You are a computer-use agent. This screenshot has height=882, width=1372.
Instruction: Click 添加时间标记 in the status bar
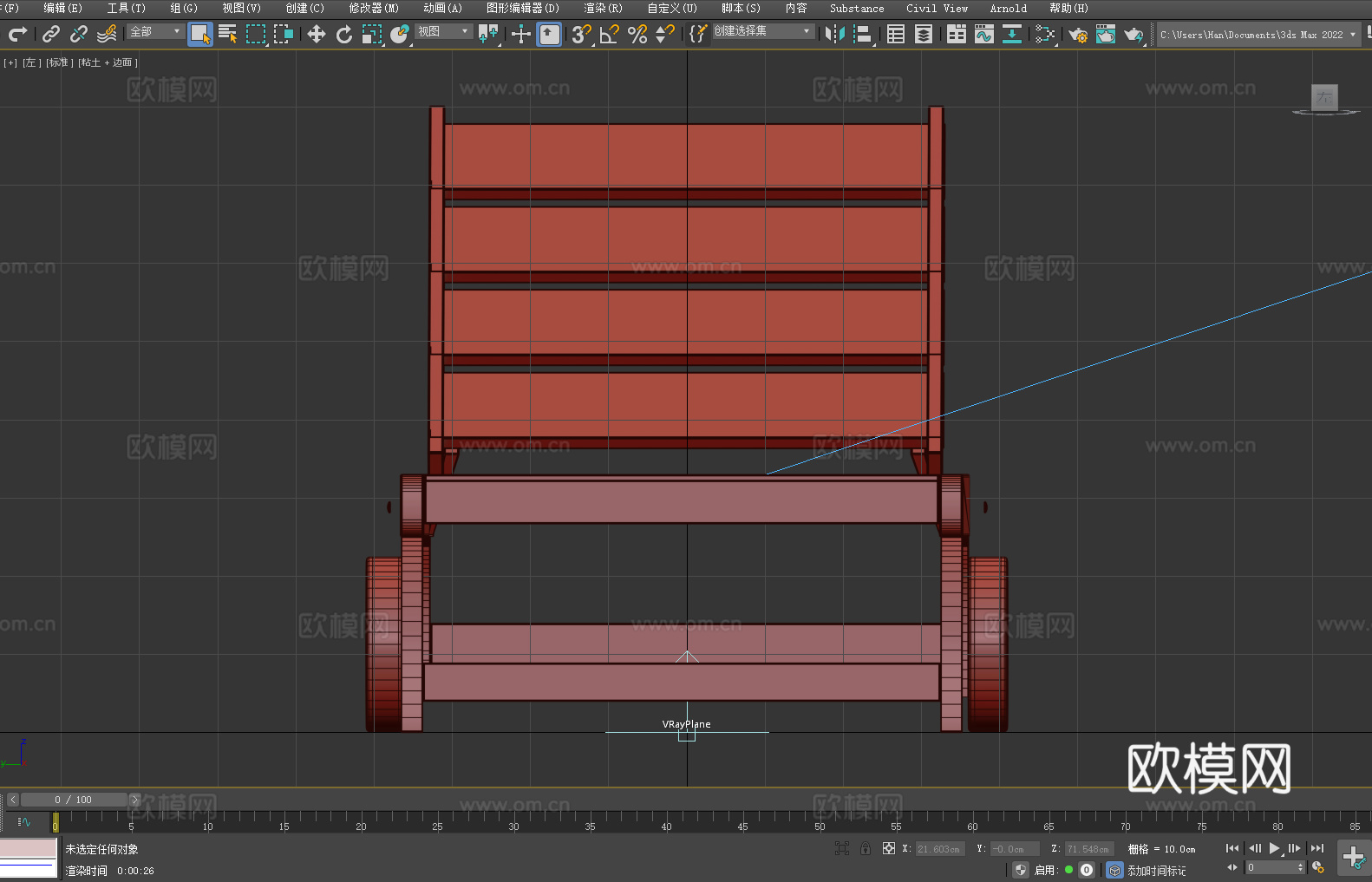click(1156, 870)
